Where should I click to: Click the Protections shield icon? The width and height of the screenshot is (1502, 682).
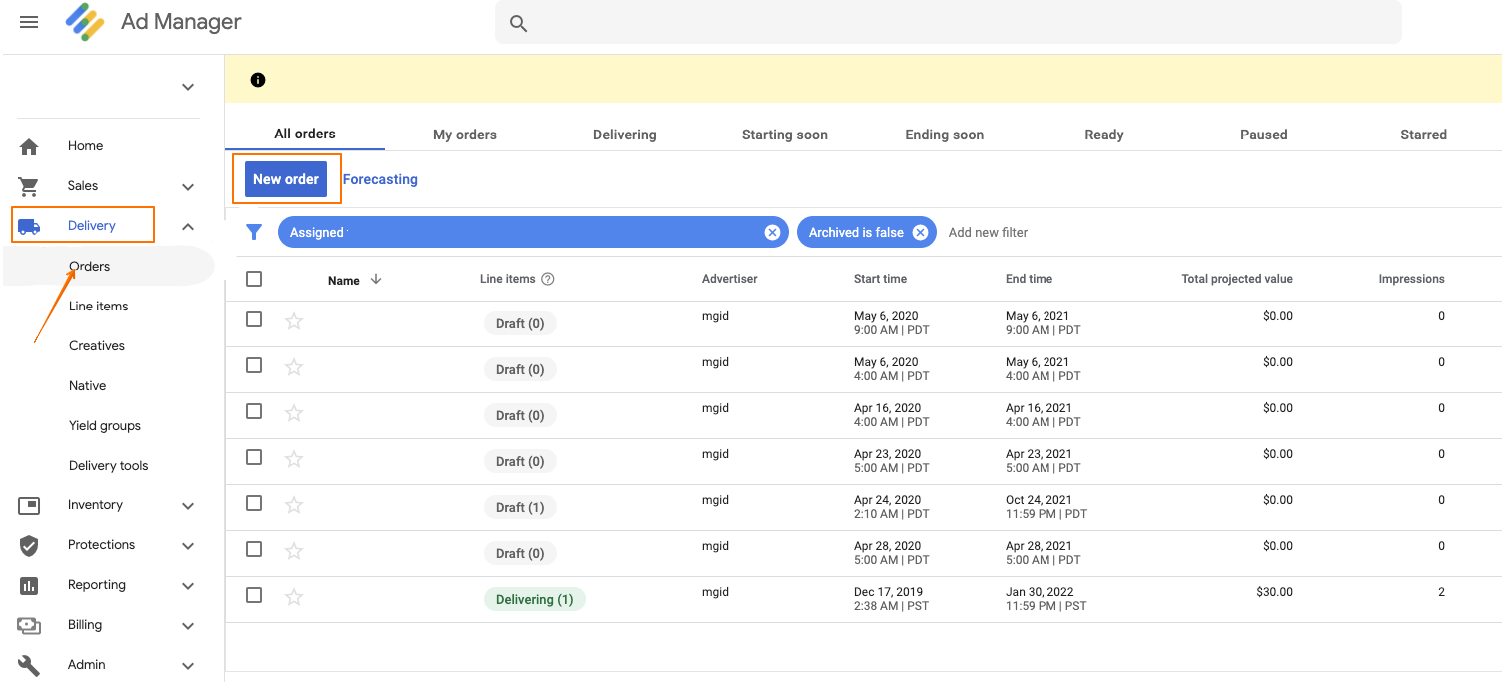[29, 545]
